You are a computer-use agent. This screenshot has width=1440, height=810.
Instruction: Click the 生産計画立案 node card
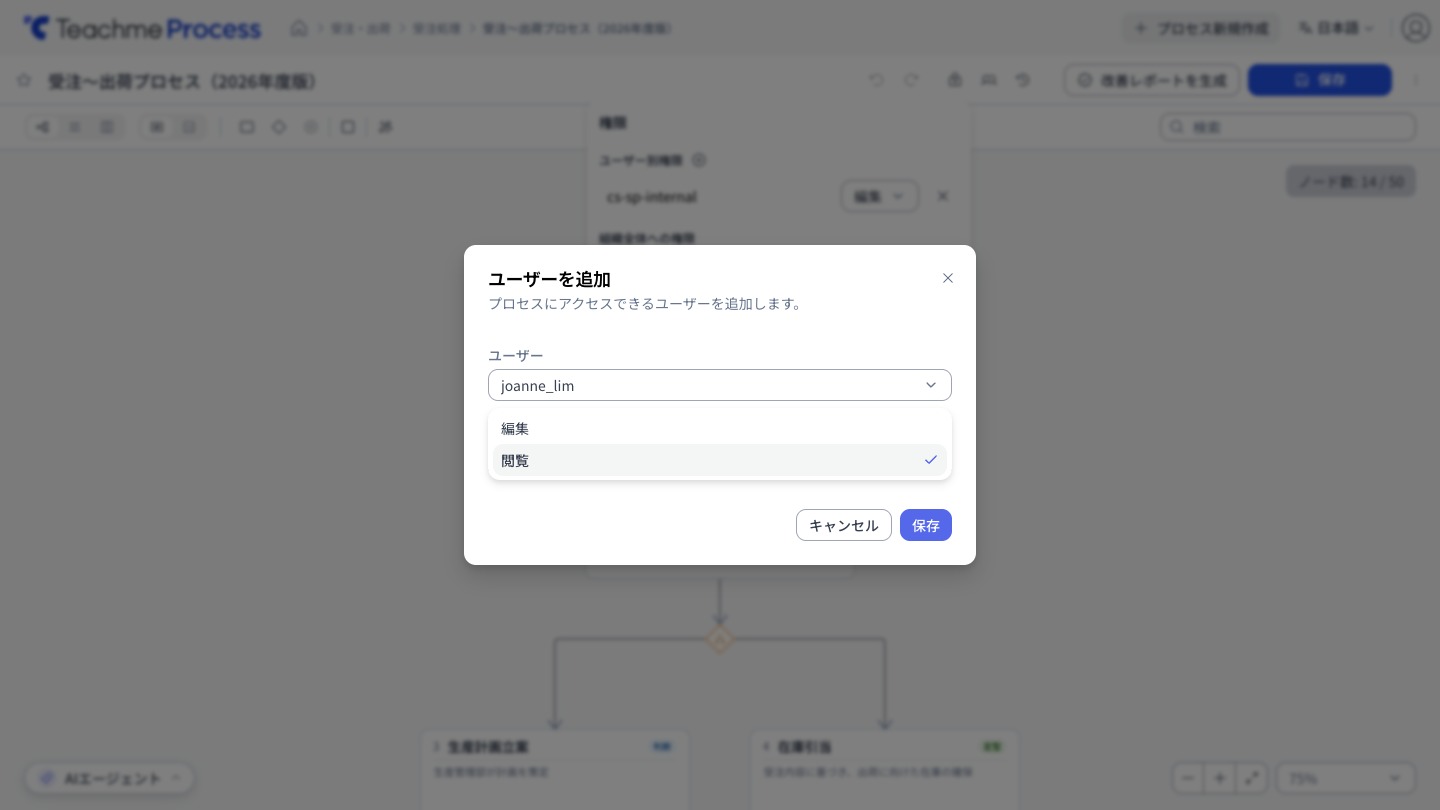pos(554,770)
